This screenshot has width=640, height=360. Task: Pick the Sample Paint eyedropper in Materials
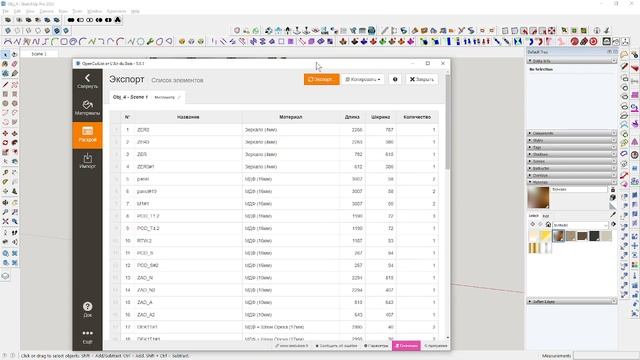(613, 215)
